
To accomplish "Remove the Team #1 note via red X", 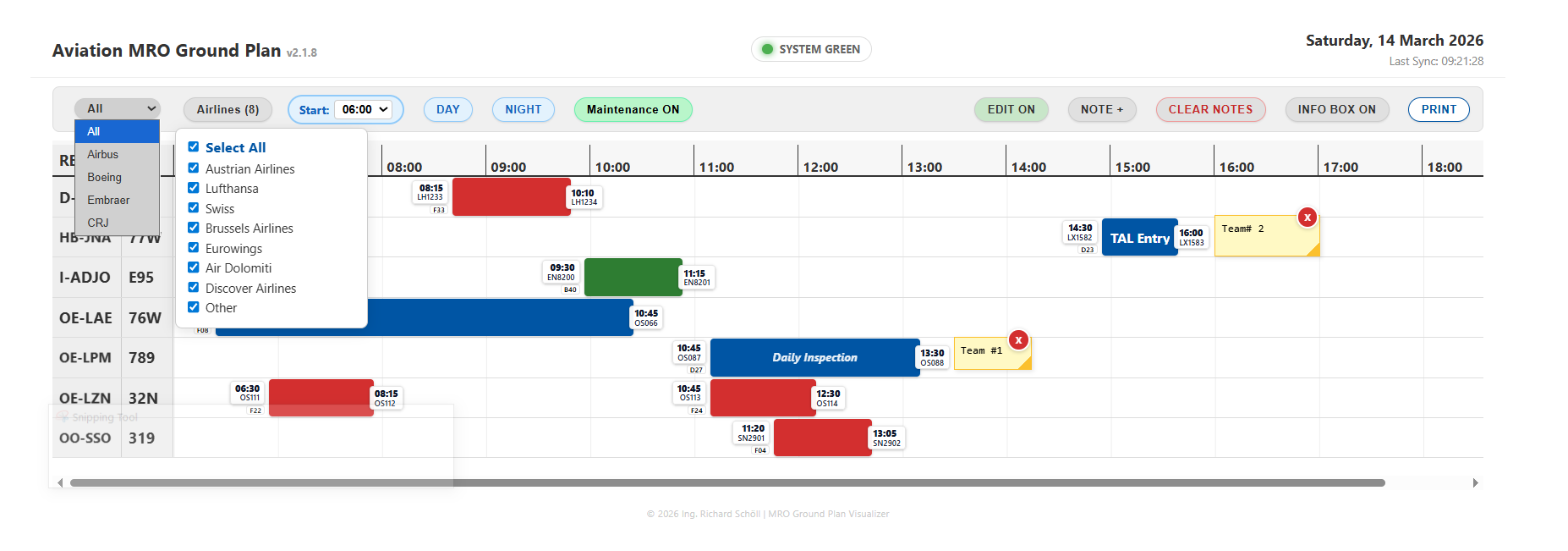I will tap(1018, 340).
